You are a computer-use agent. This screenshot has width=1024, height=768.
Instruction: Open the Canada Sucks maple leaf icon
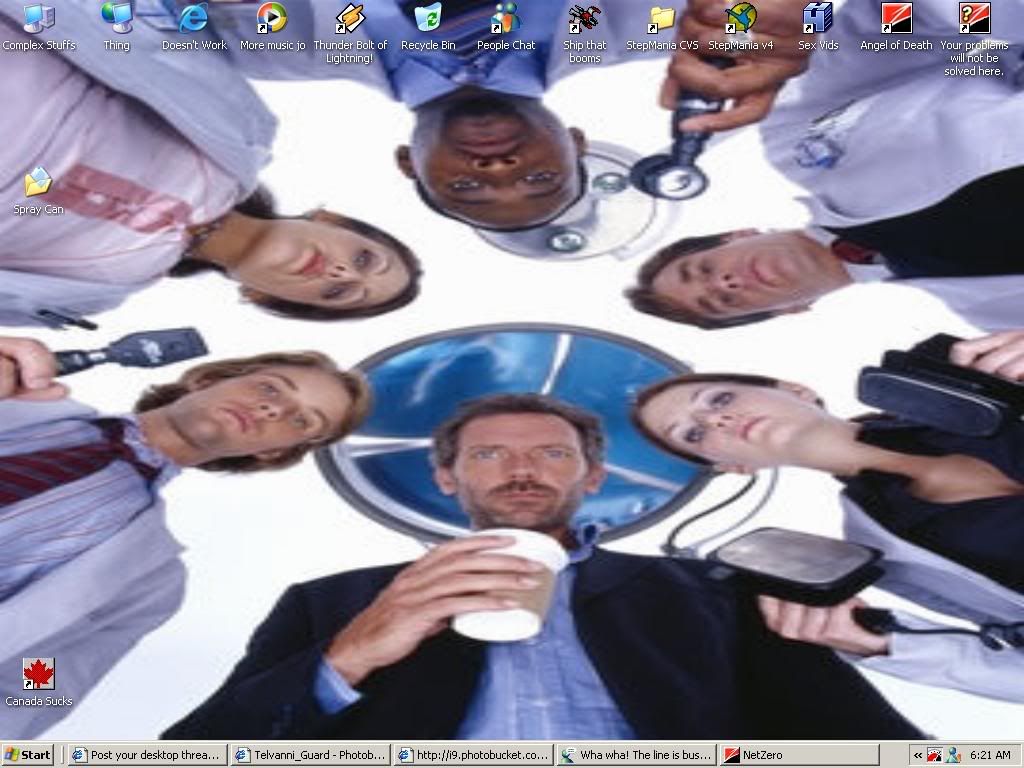38,674
